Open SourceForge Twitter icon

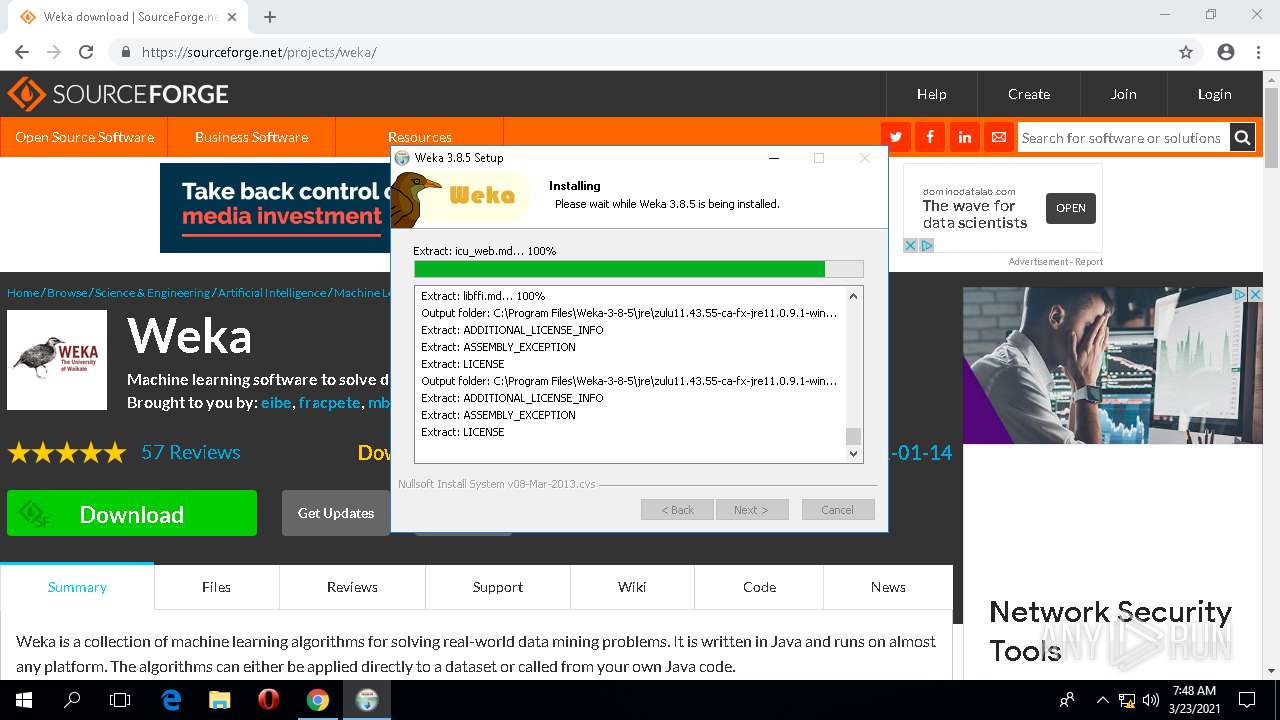(895, 137)
